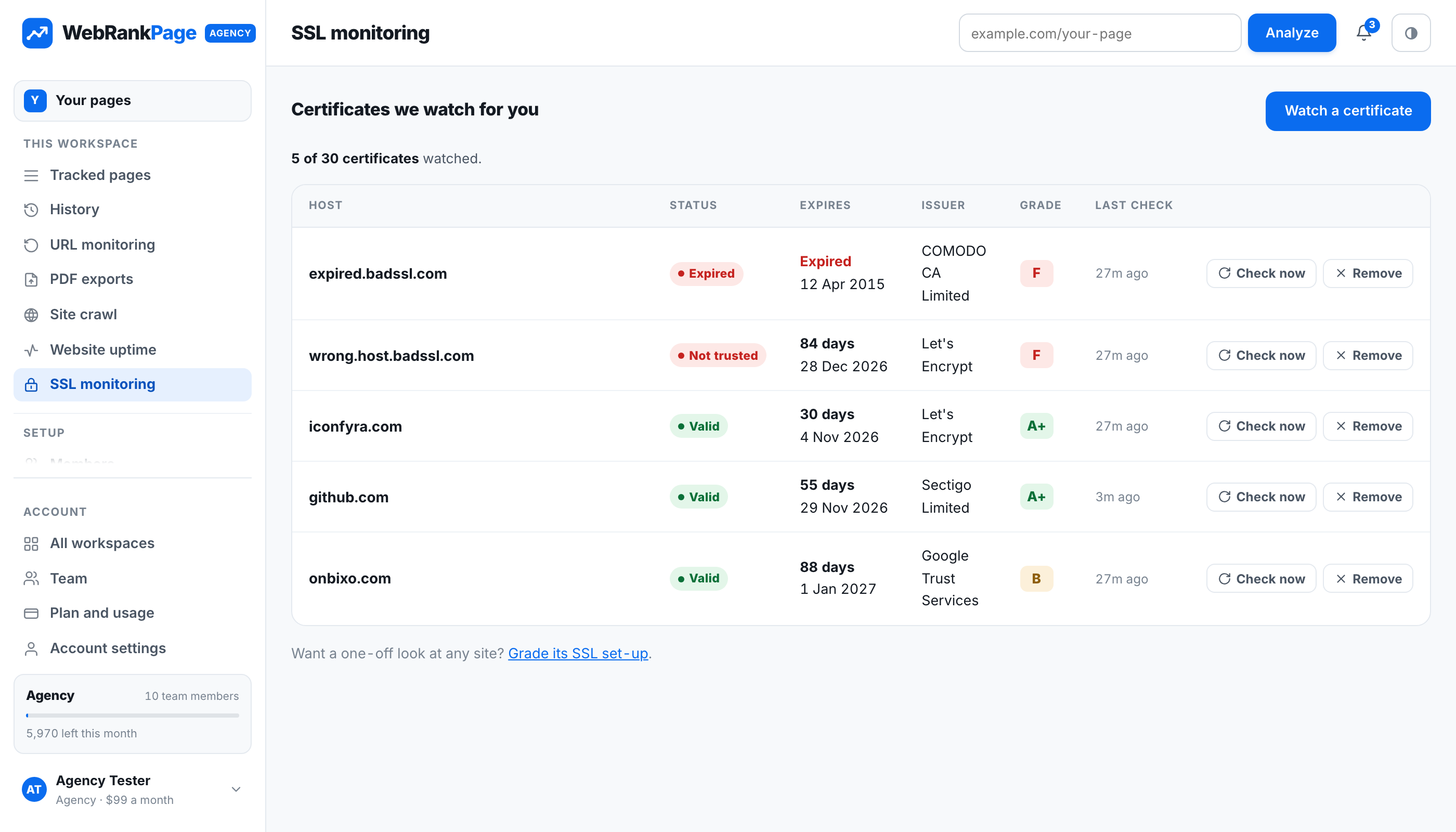Image resolution: width=1456 pixels, height=832 pixels.
Task: Click the Analyze button
Action: click(x=1292, y=33)
